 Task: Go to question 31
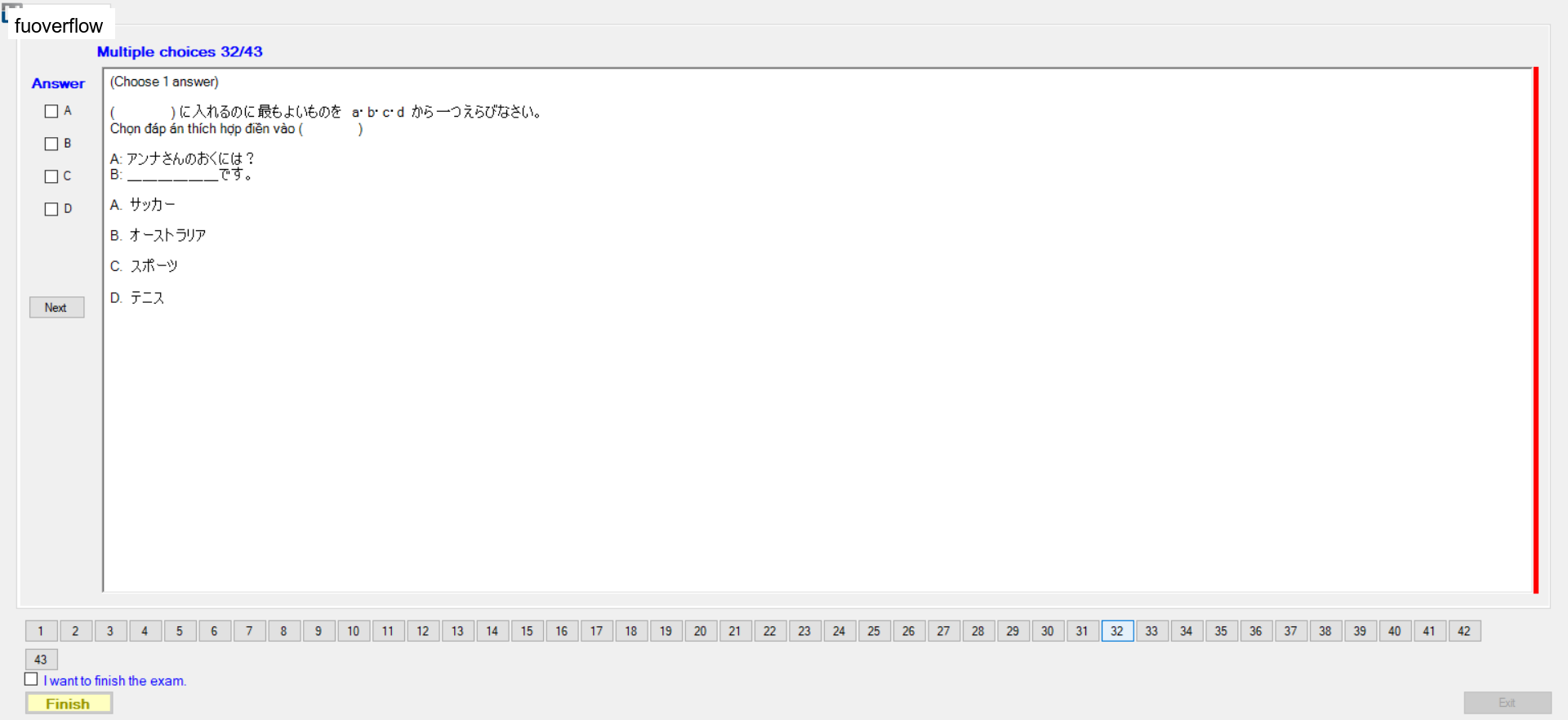[1082, 631]
